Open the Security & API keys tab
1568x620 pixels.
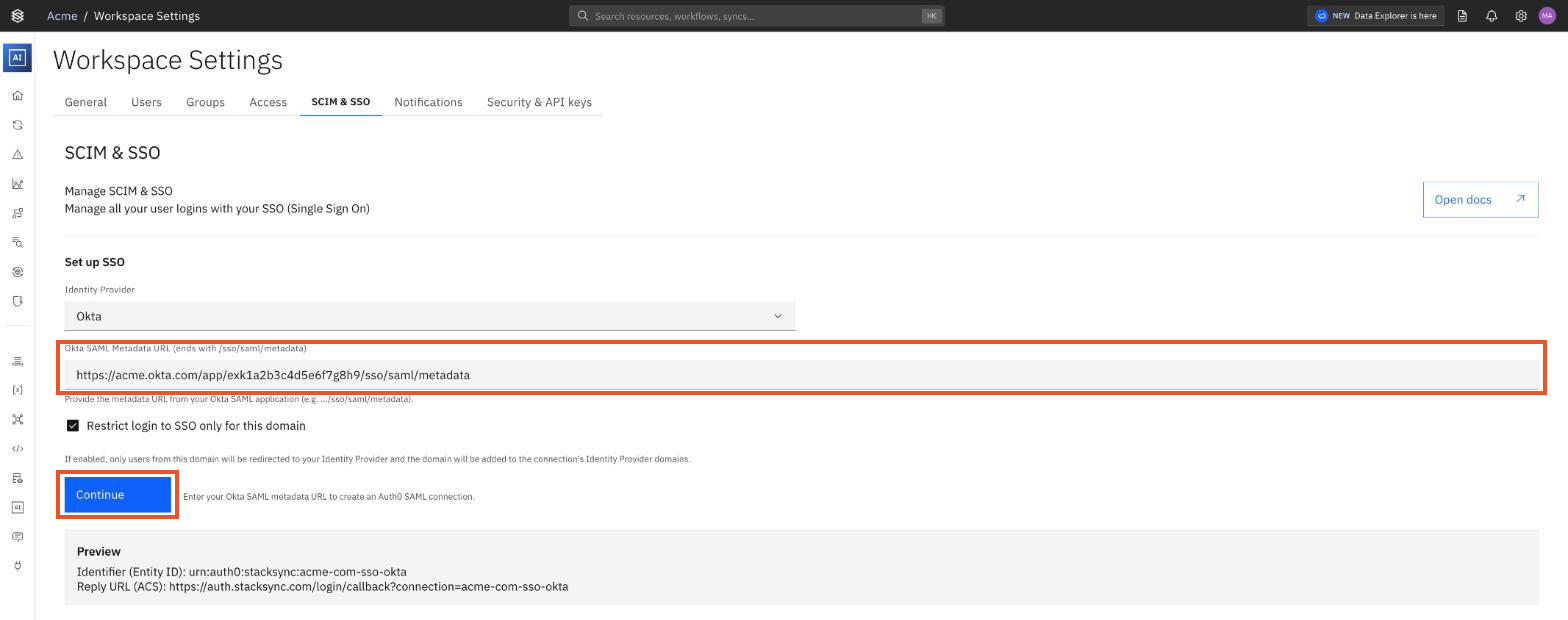coord(539,102)
